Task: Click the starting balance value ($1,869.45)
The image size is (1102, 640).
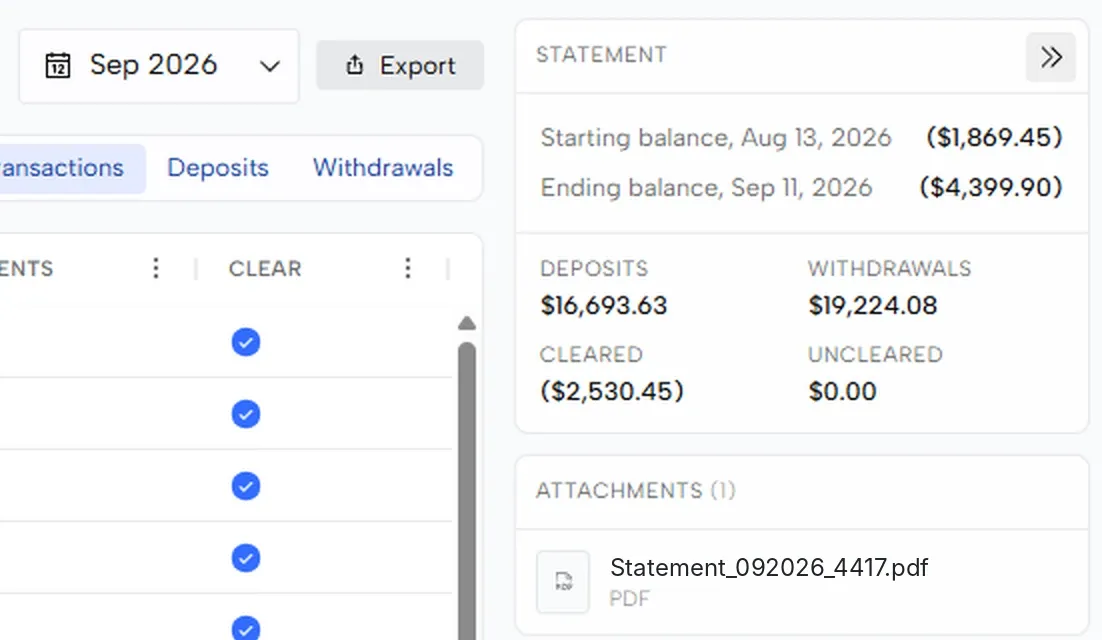Action: coord(994,137)
